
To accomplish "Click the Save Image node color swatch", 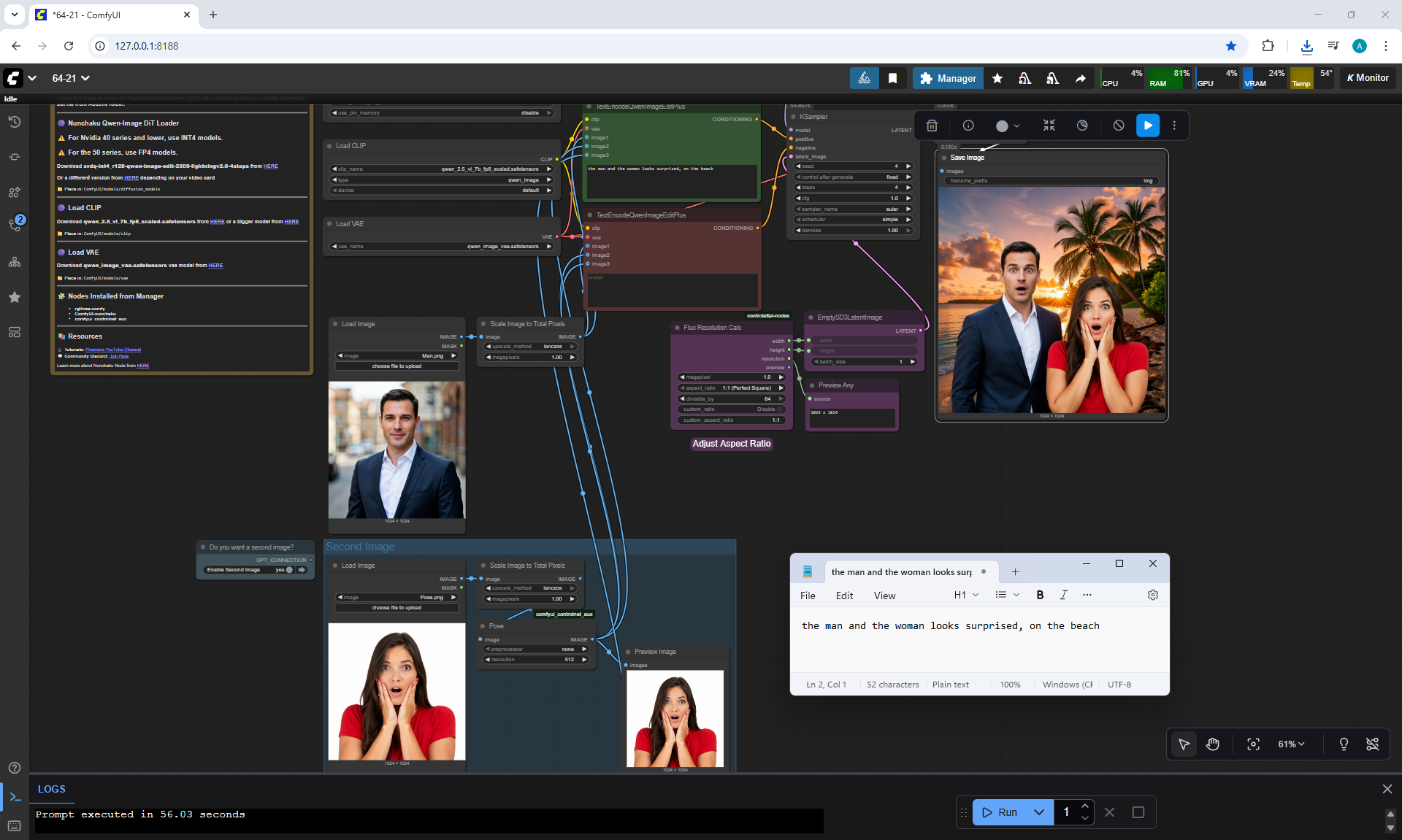I will pyautogui.click(x=1001, y=126).
